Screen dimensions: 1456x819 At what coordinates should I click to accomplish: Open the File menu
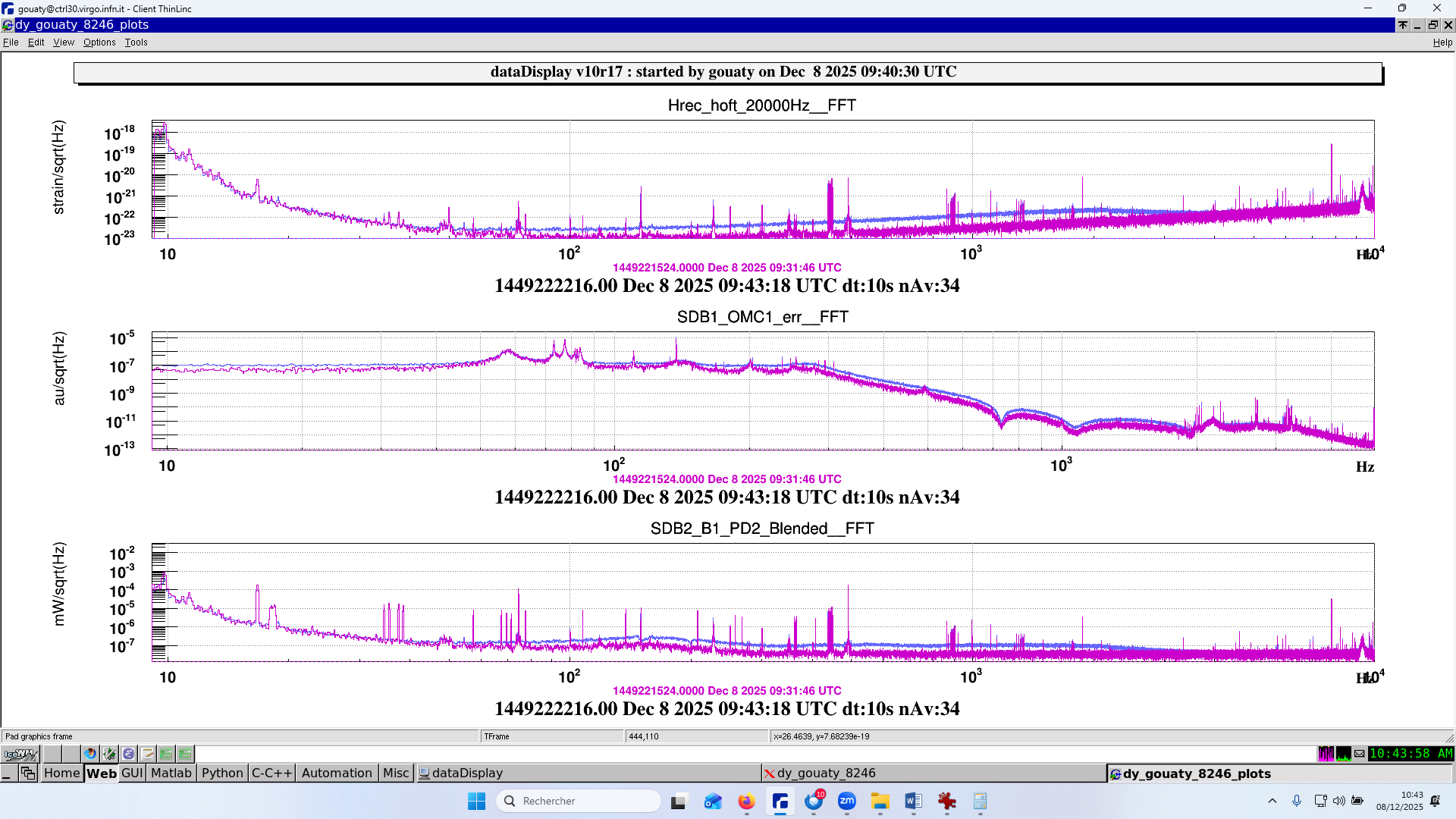pos(11,42)
